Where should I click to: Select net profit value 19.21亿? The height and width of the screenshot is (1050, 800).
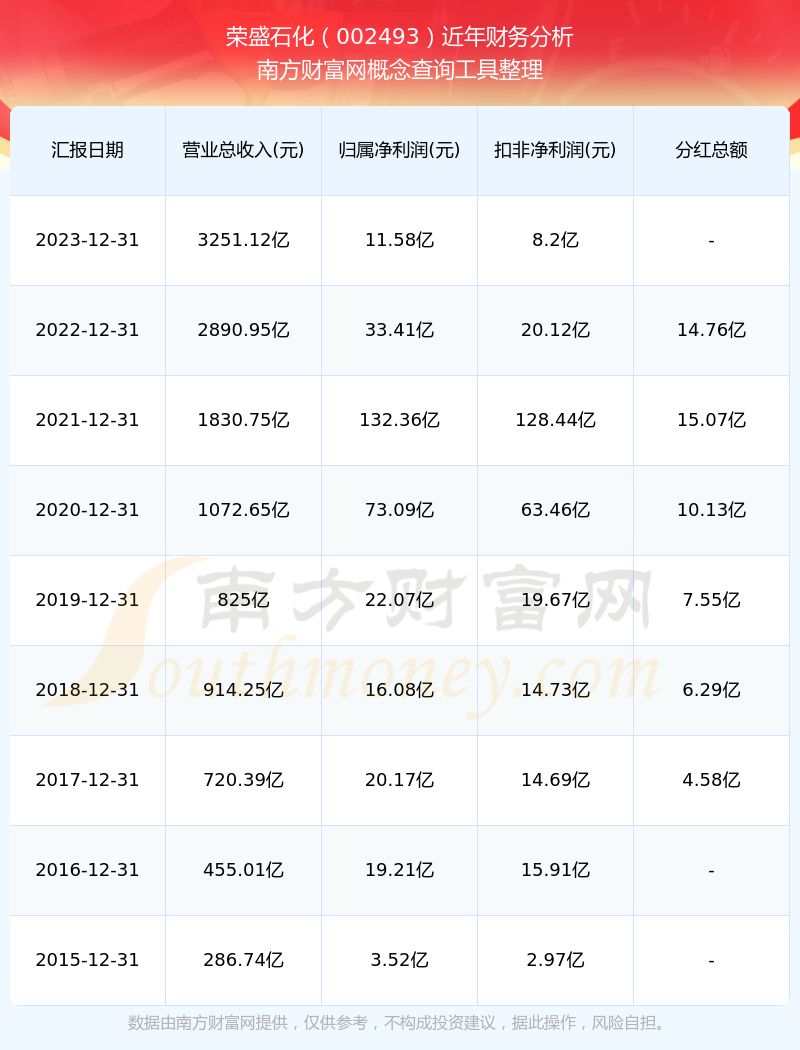click(x=400, y=871)
